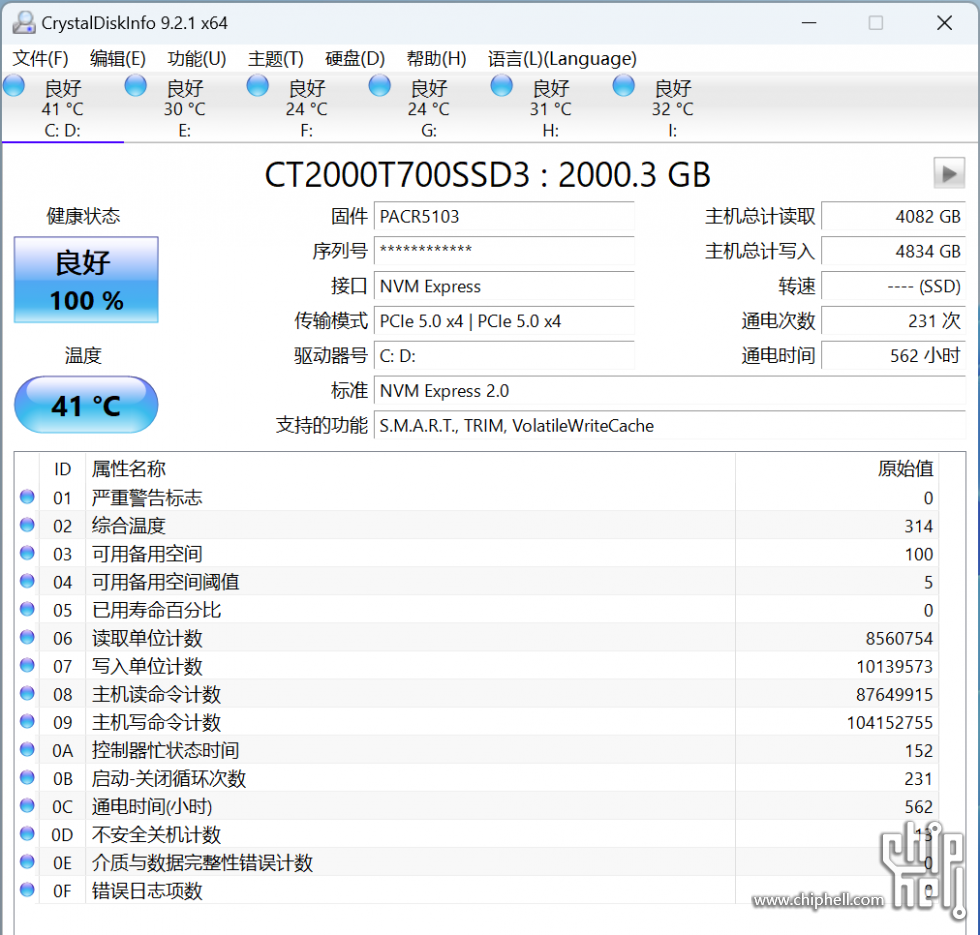980x935 pixels.
Task: Open the 语言(L)(Language) menu
Action: (562, 59)
